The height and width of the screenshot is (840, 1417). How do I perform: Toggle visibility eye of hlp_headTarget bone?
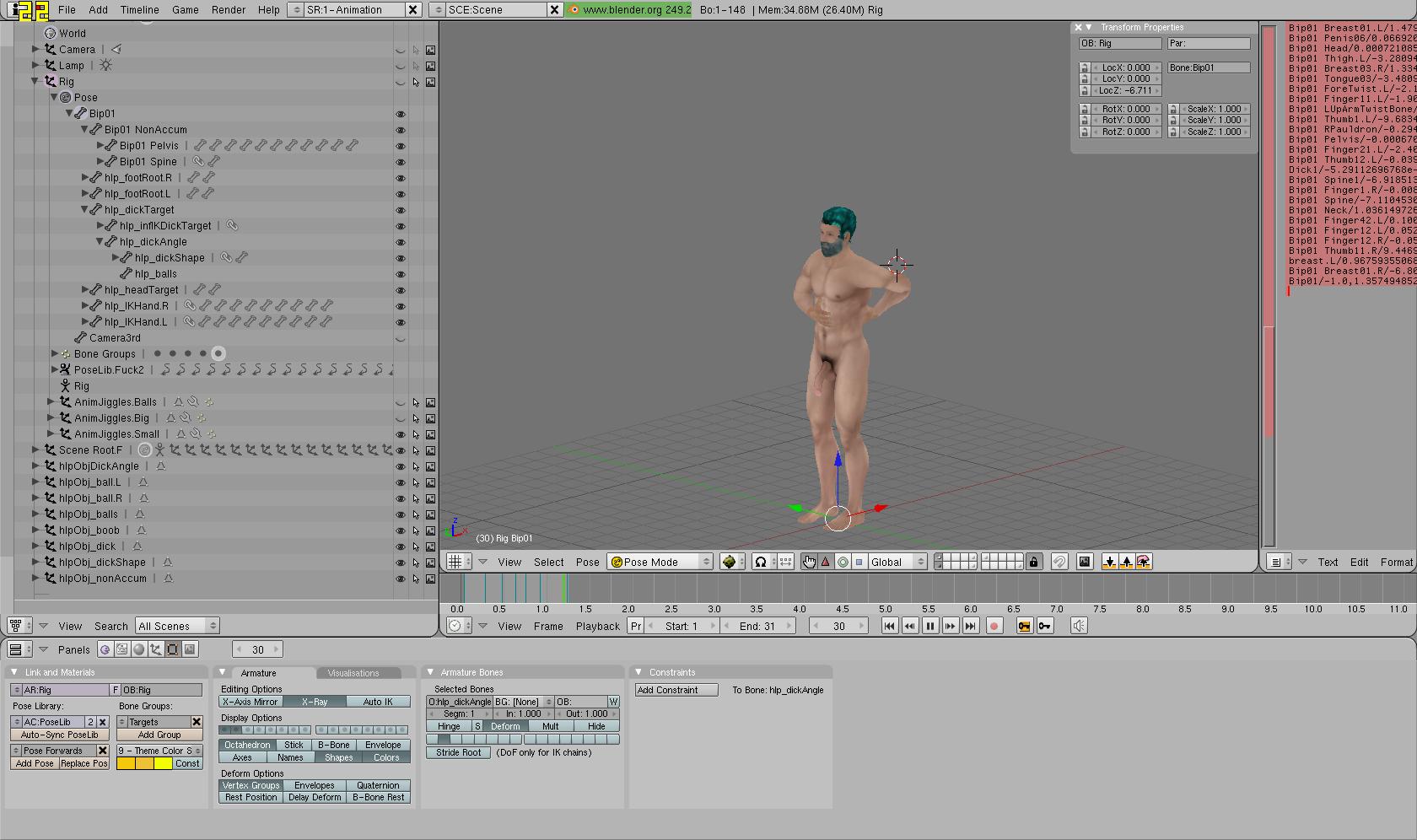tap(401, 290)
